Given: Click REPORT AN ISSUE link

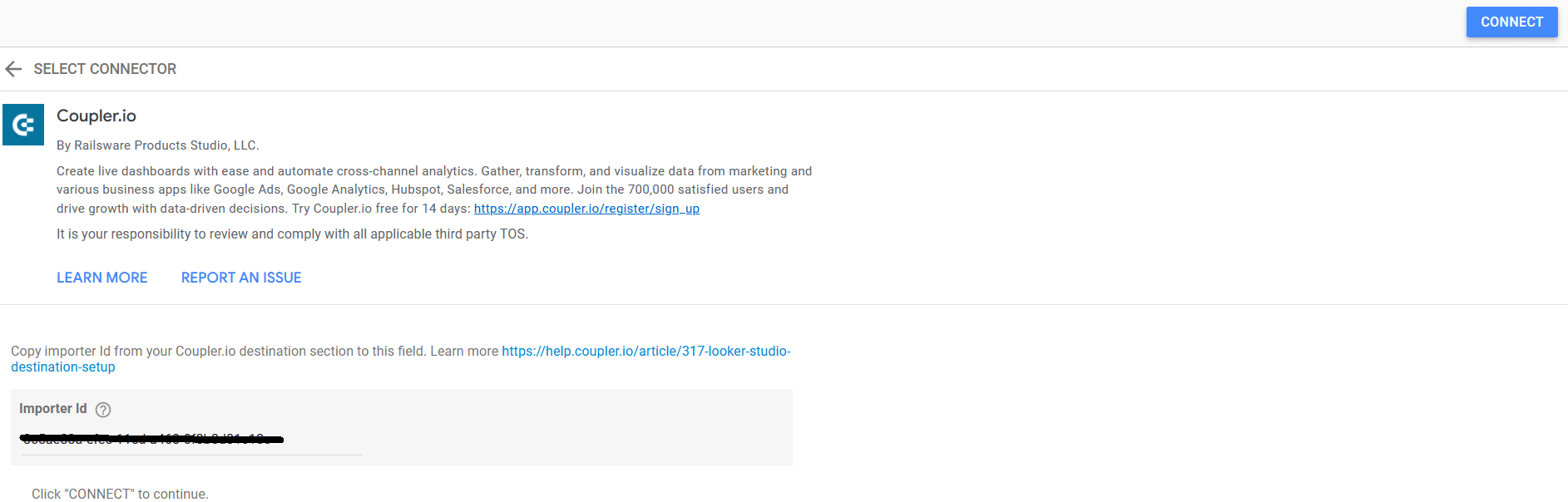Looking at the screenshot, I should coord(241,278).
